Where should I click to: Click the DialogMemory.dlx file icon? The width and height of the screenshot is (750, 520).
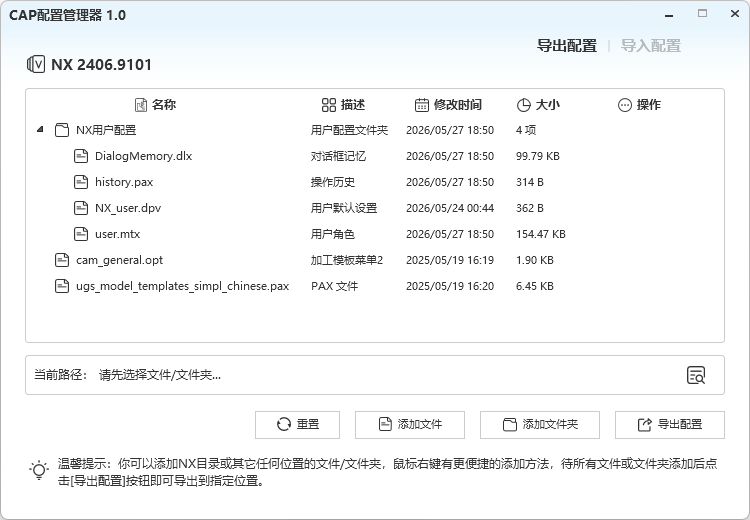tap(81, 156)
